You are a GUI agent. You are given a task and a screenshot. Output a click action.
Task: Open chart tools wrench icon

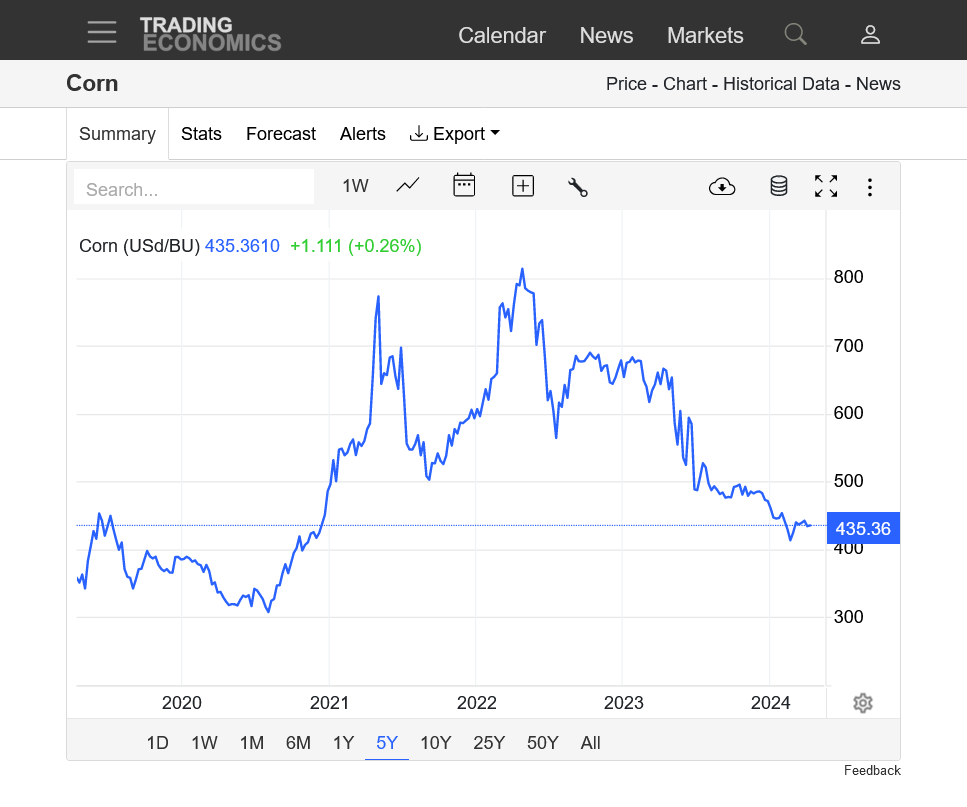(x=577, y=186)
